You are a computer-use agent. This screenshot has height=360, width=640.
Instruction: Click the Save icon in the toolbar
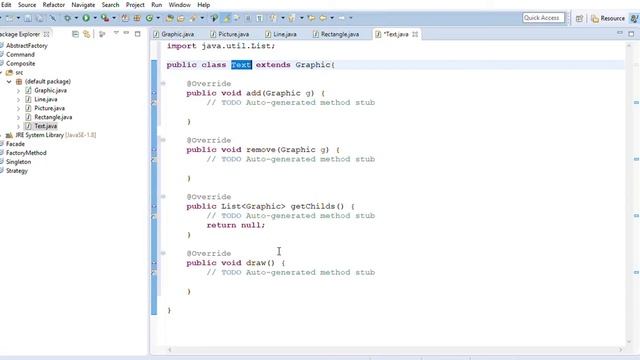(28, 18)
